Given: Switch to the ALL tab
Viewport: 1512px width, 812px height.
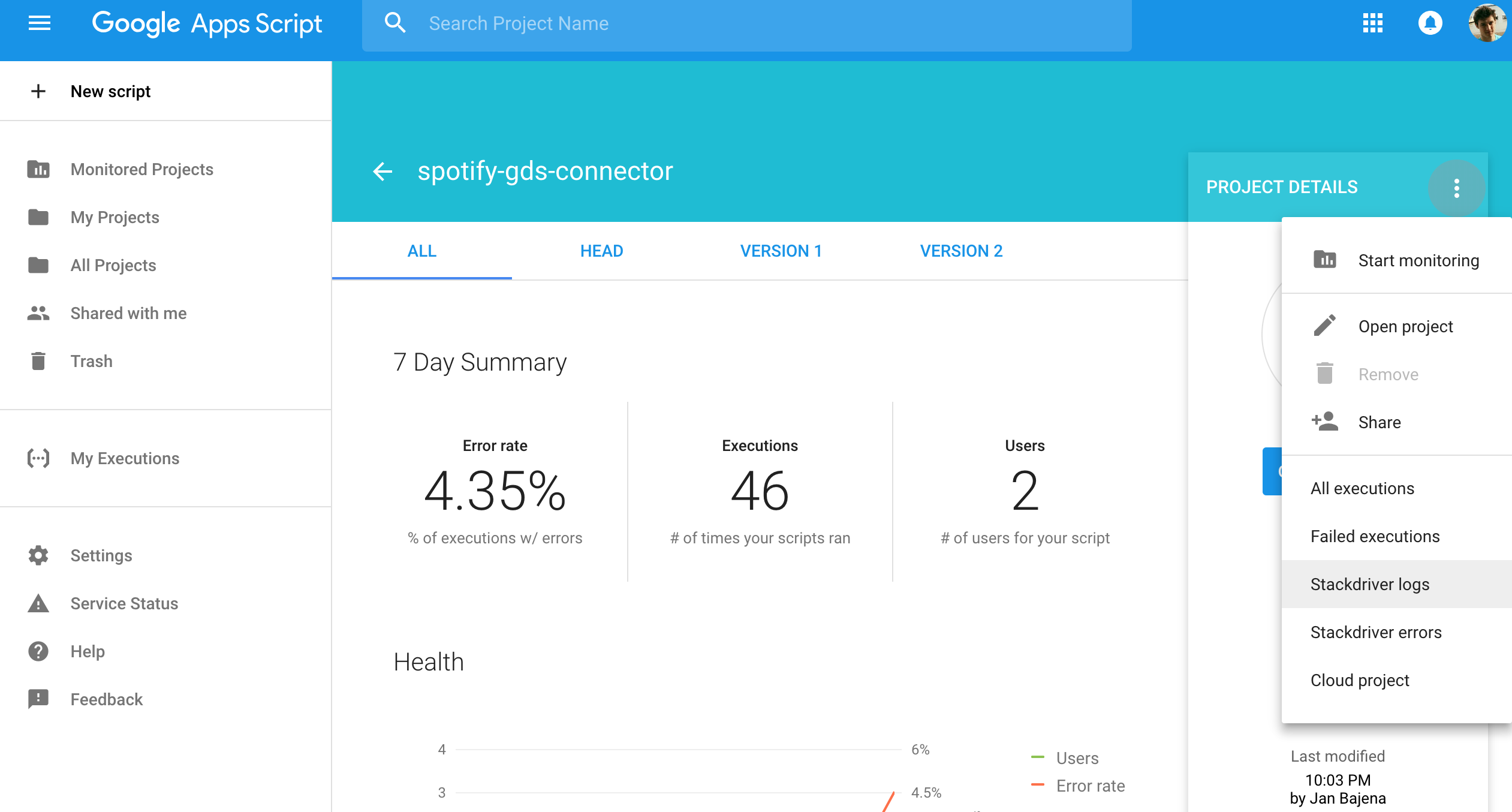Looking at the screenshot, I should tap(422, 251).
